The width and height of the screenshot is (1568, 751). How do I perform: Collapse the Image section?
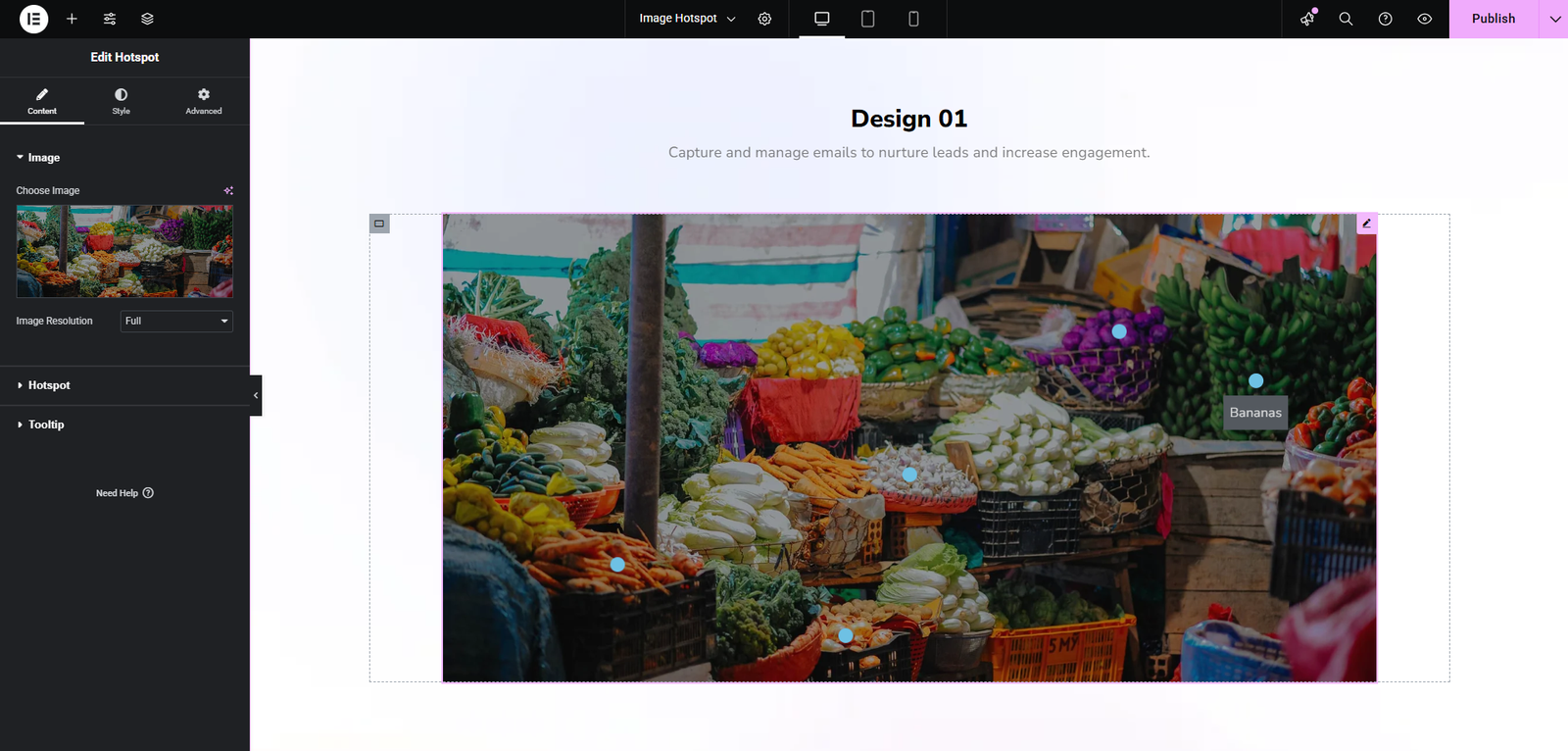click(38, 157)
